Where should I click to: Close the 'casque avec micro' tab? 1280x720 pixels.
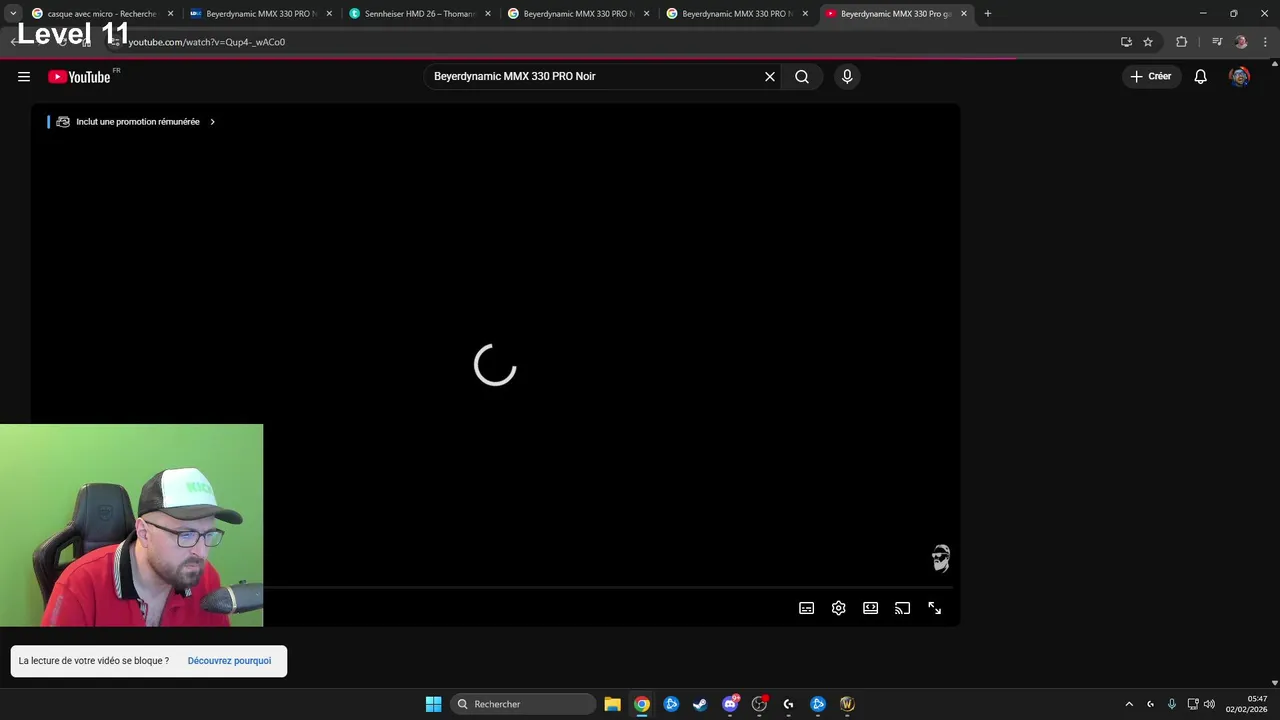170,14
